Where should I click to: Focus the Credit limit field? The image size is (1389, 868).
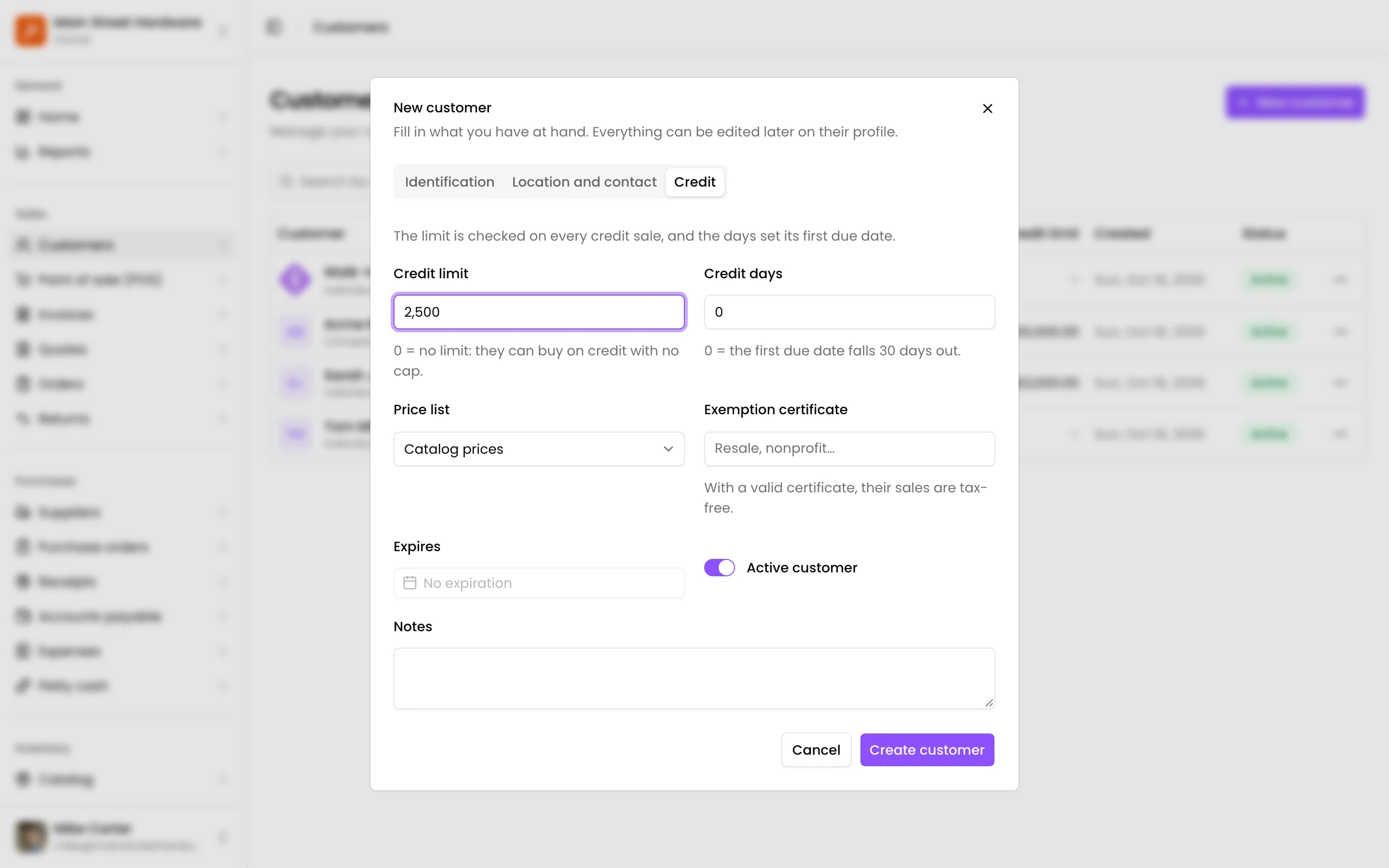tap(538, 312)
